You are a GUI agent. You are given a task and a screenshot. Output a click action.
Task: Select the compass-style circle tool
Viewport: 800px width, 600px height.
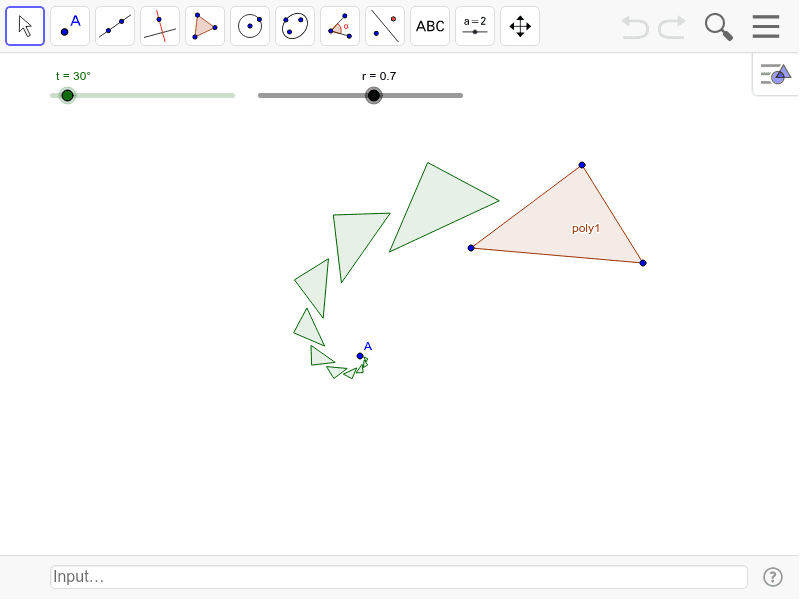pos(294,26)
